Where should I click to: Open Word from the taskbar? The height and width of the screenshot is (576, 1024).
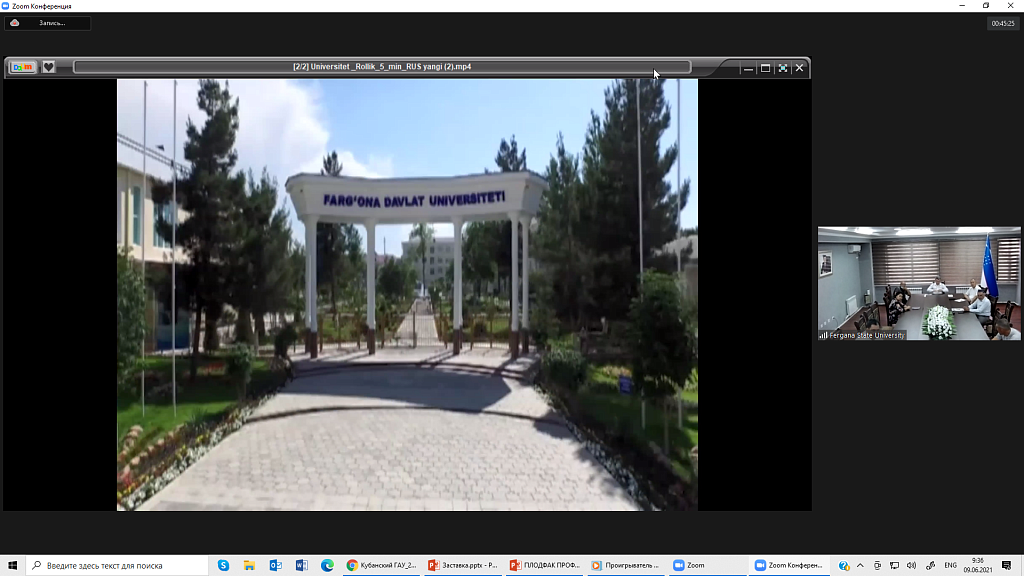click(x=302, y=566)
